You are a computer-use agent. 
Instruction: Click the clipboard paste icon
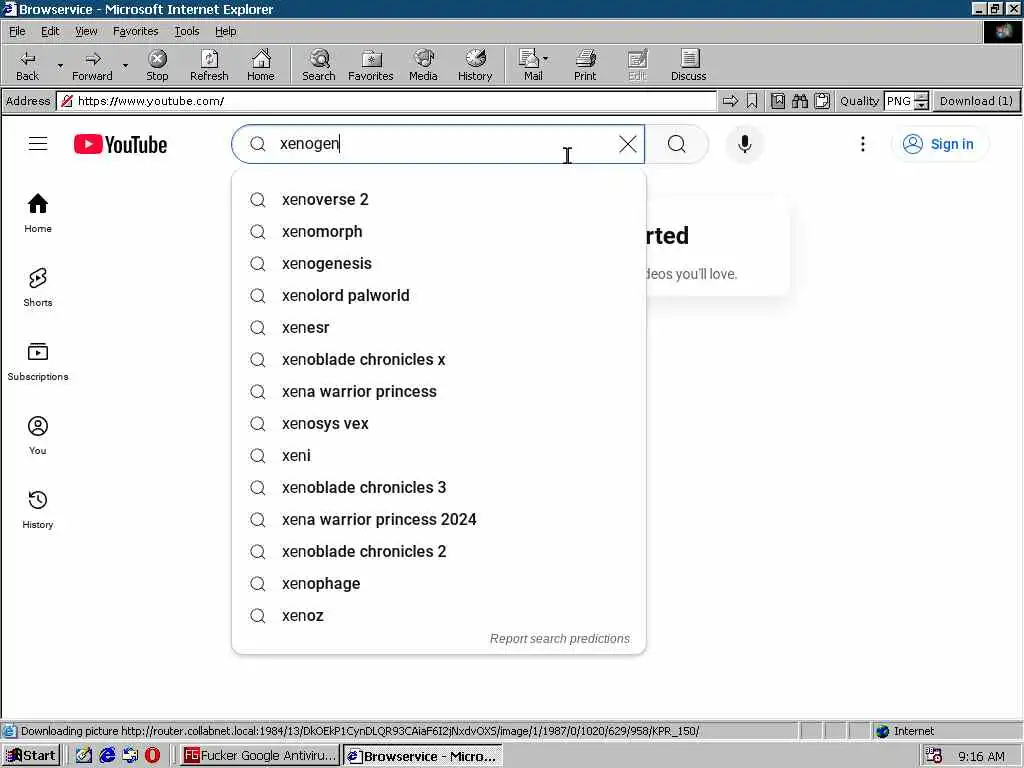tap(822, 101)
